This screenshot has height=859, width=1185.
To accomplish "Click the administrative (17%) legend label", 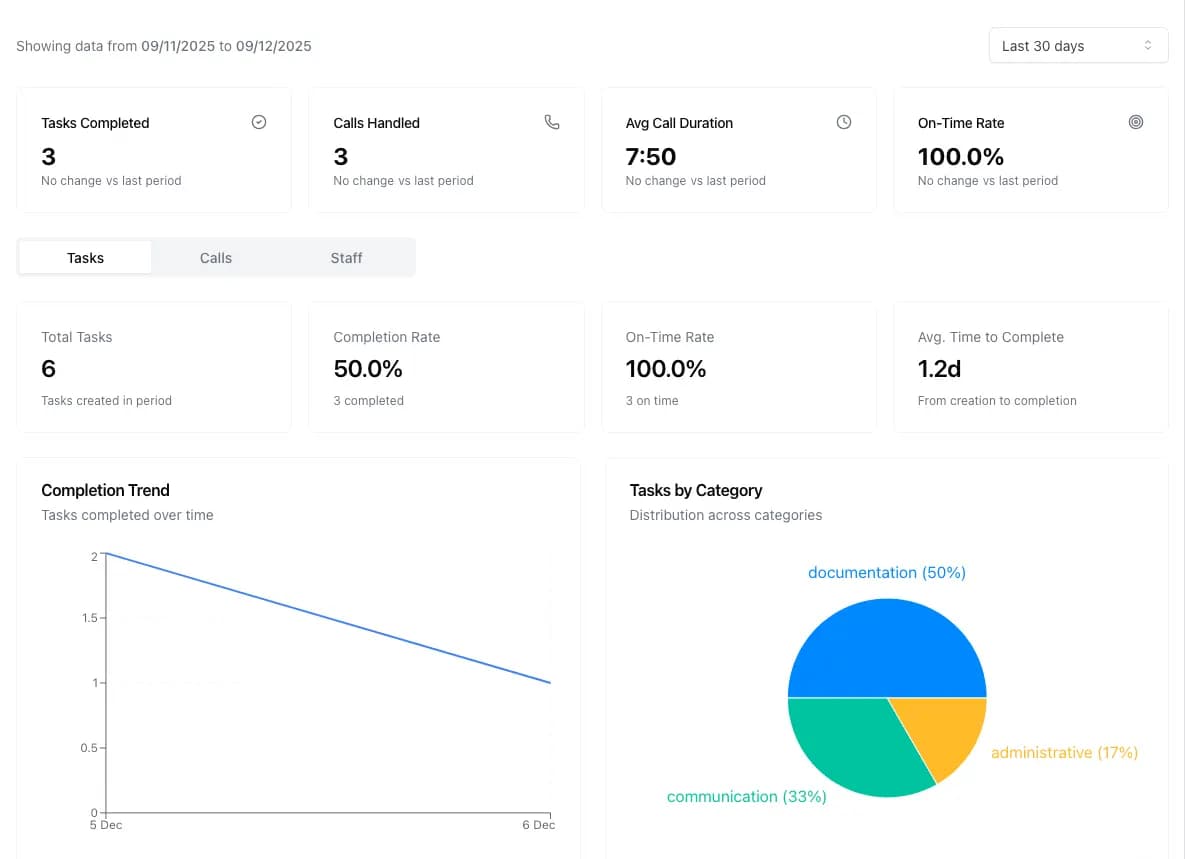I will (1065, 752).
